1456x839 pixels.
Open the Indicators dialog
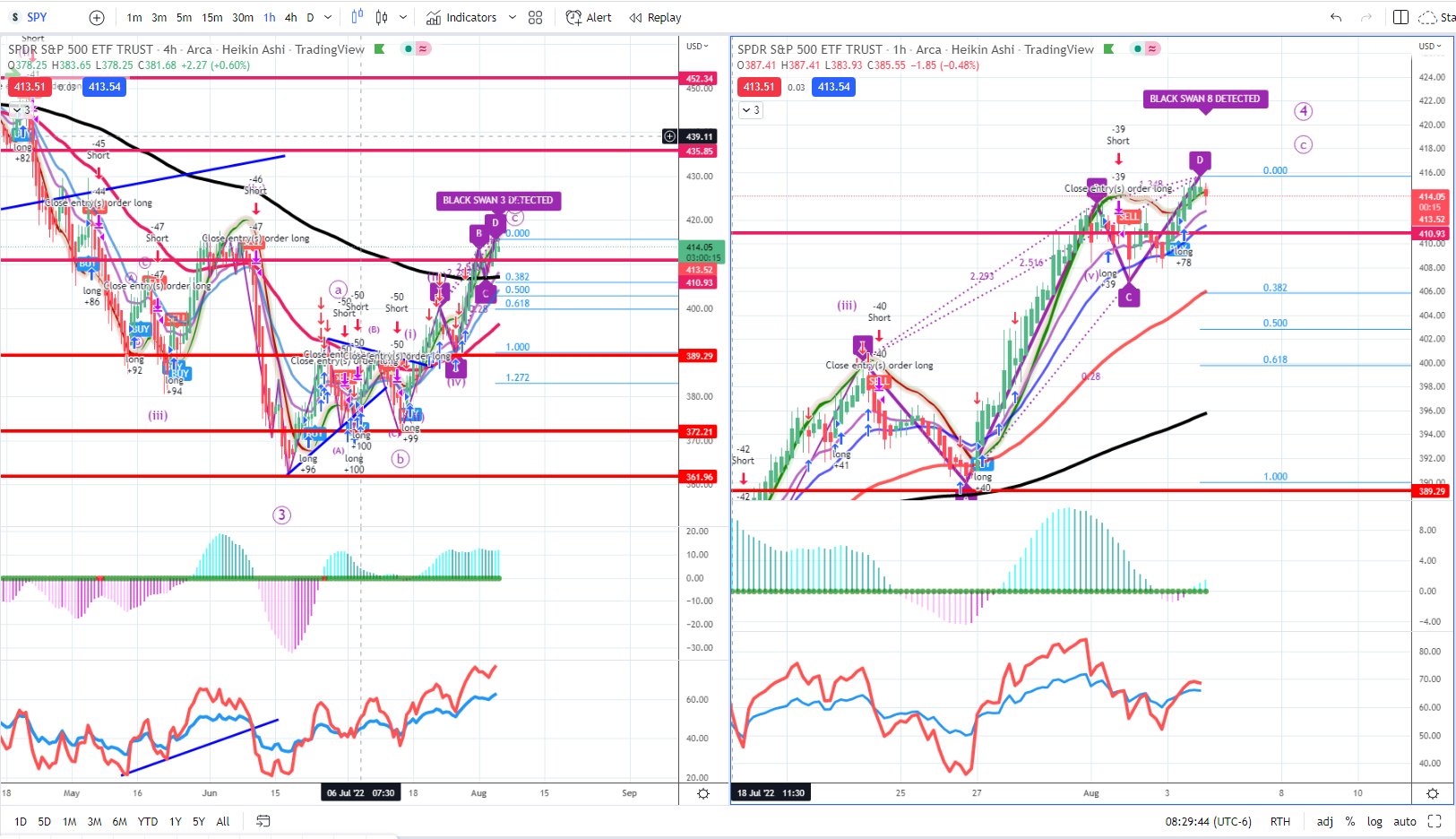pyautogui.click(x=461, y=18)
